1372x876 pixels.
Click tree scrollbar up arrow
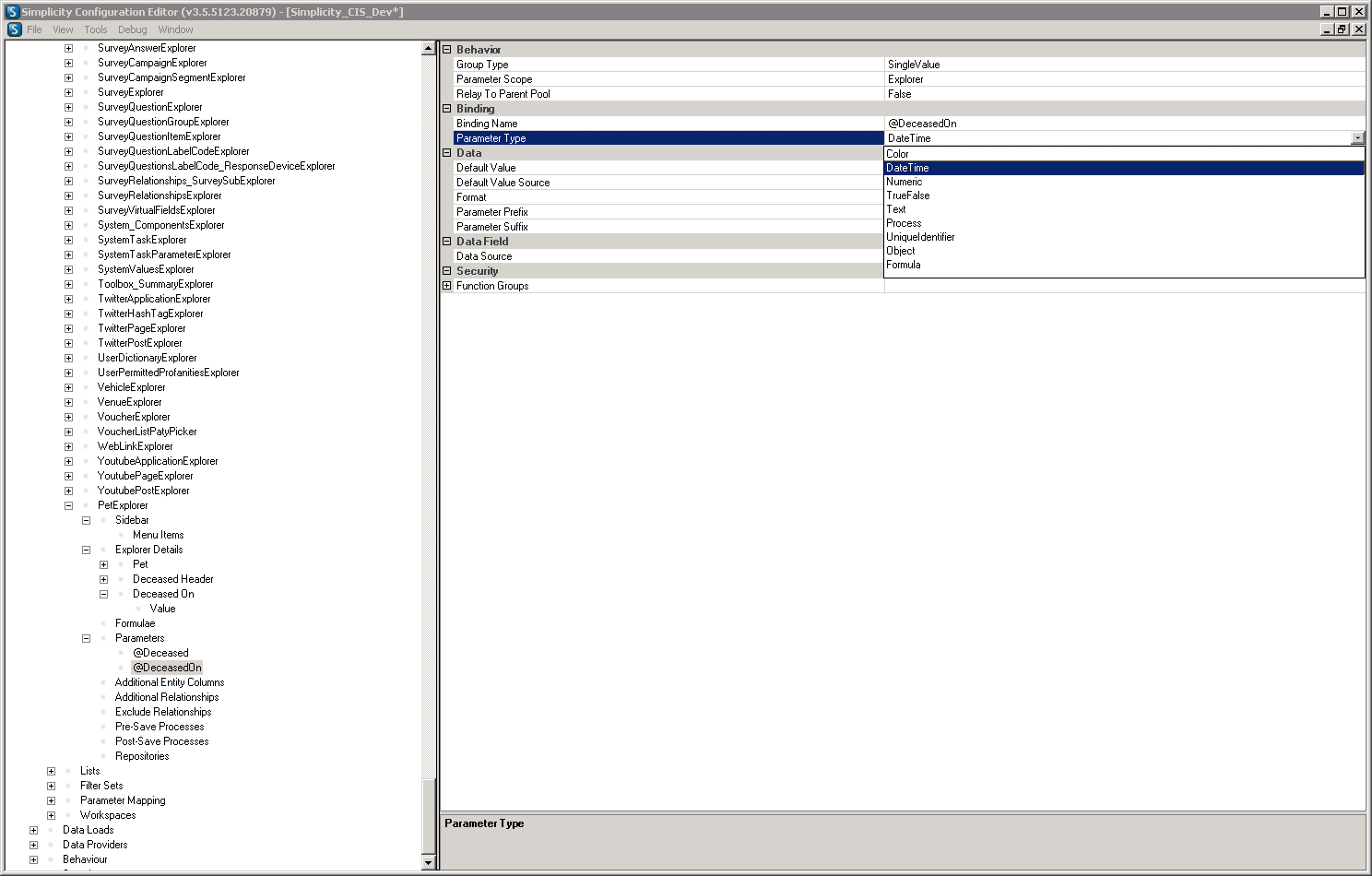(x=428, y=48)
